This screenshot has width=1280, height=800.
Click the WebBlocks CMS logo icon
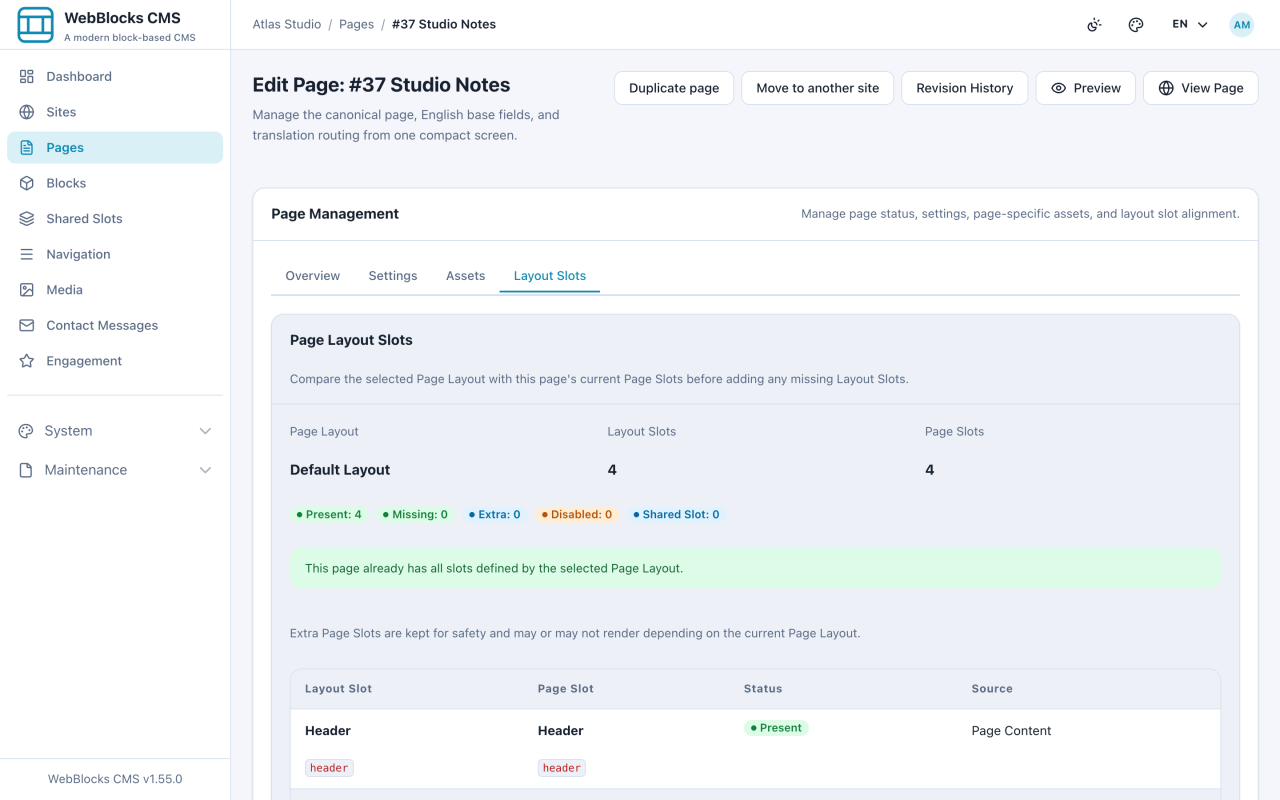tap(36, 25)
